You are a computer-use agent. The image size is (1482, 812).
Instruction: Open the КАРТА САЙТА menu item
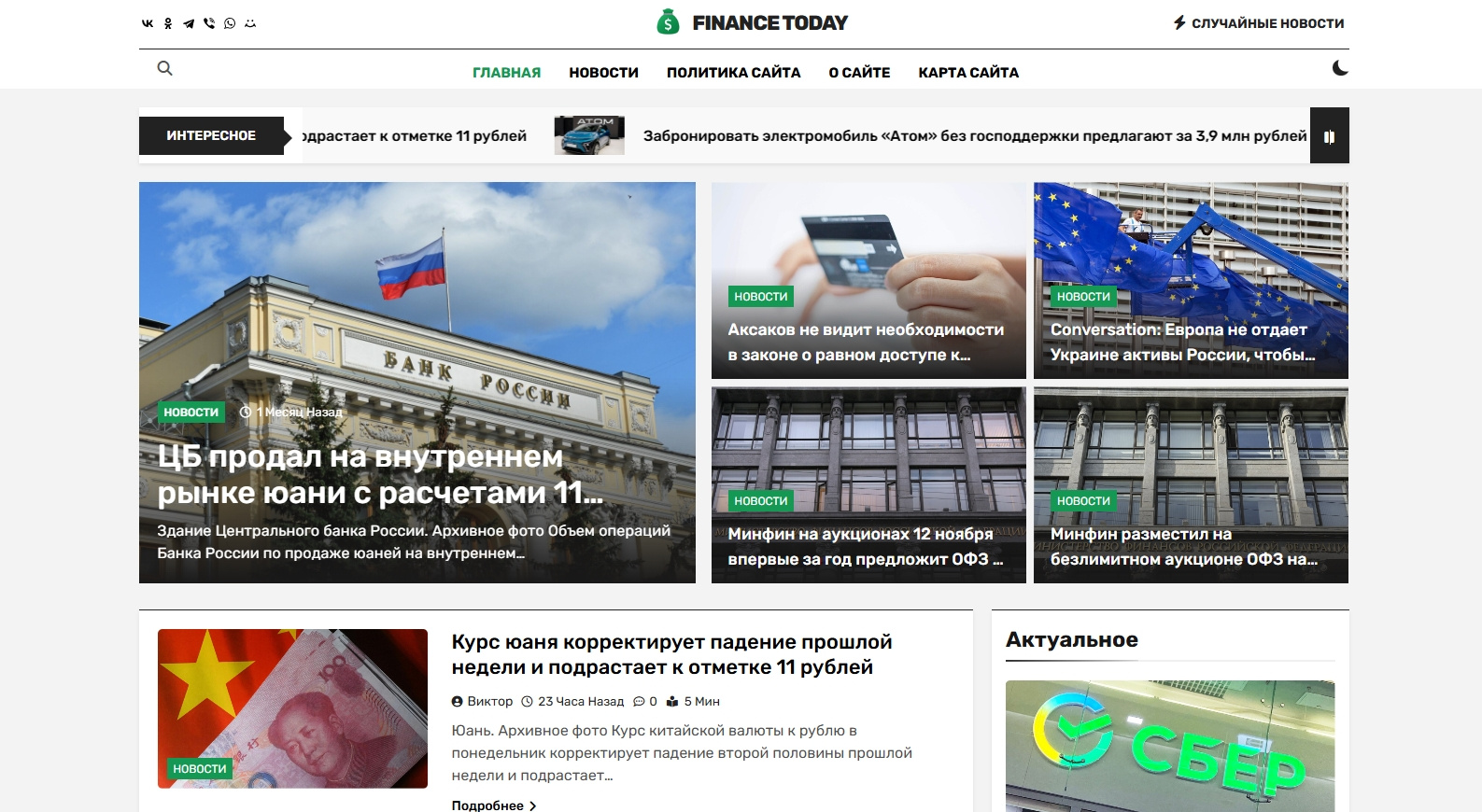[968, 73]
